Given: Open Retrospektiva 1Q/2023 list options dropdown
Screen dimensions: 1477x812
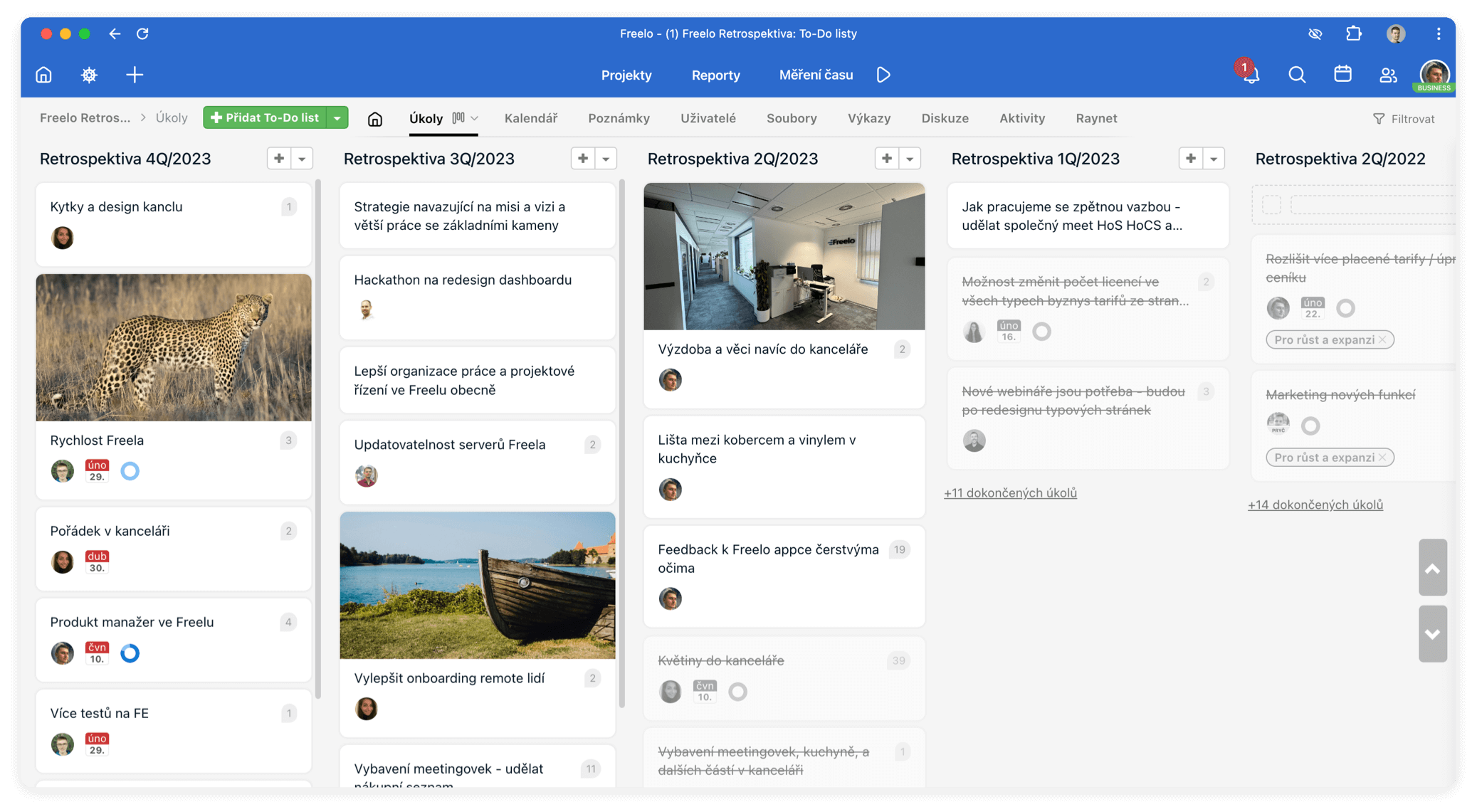Looking at the screenshot, I should [1214, 159].
